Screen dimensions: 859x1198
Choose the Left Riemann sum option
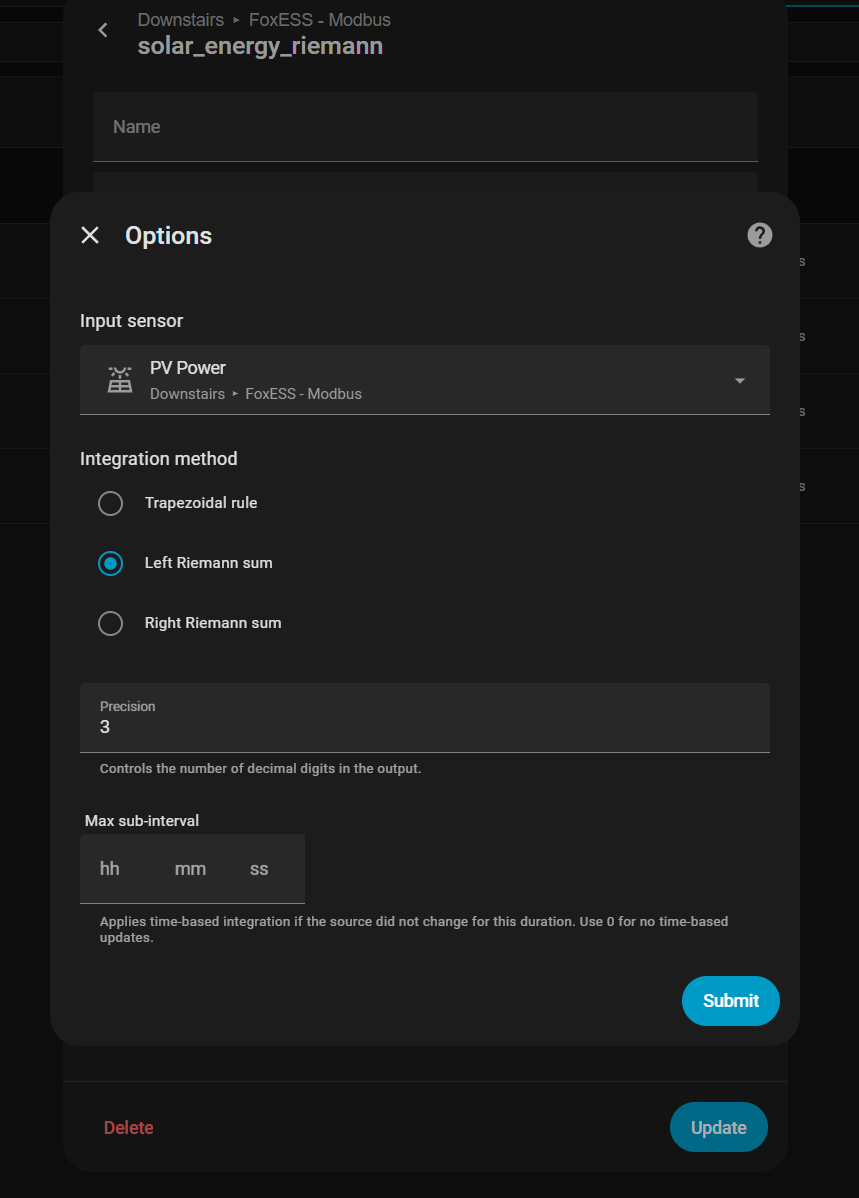point(110,563)
